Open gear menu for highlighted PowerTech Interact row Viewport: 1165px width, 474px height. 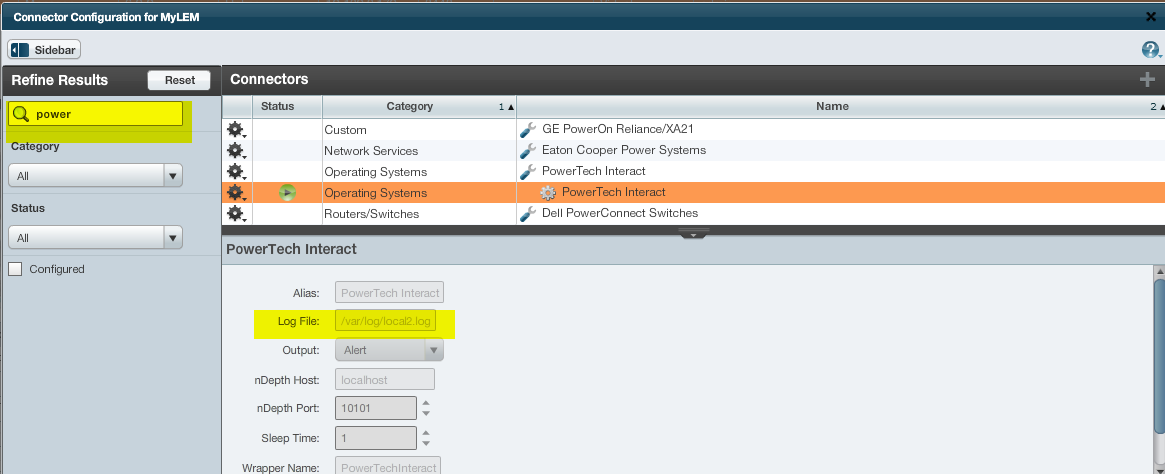pyautogui.click(x=236, y=193)
